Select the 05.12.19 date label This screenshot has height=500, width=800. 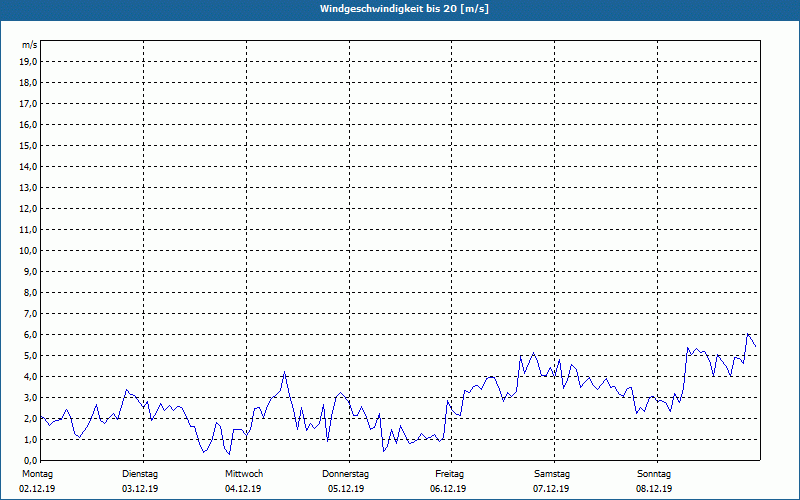click(346, 489)
